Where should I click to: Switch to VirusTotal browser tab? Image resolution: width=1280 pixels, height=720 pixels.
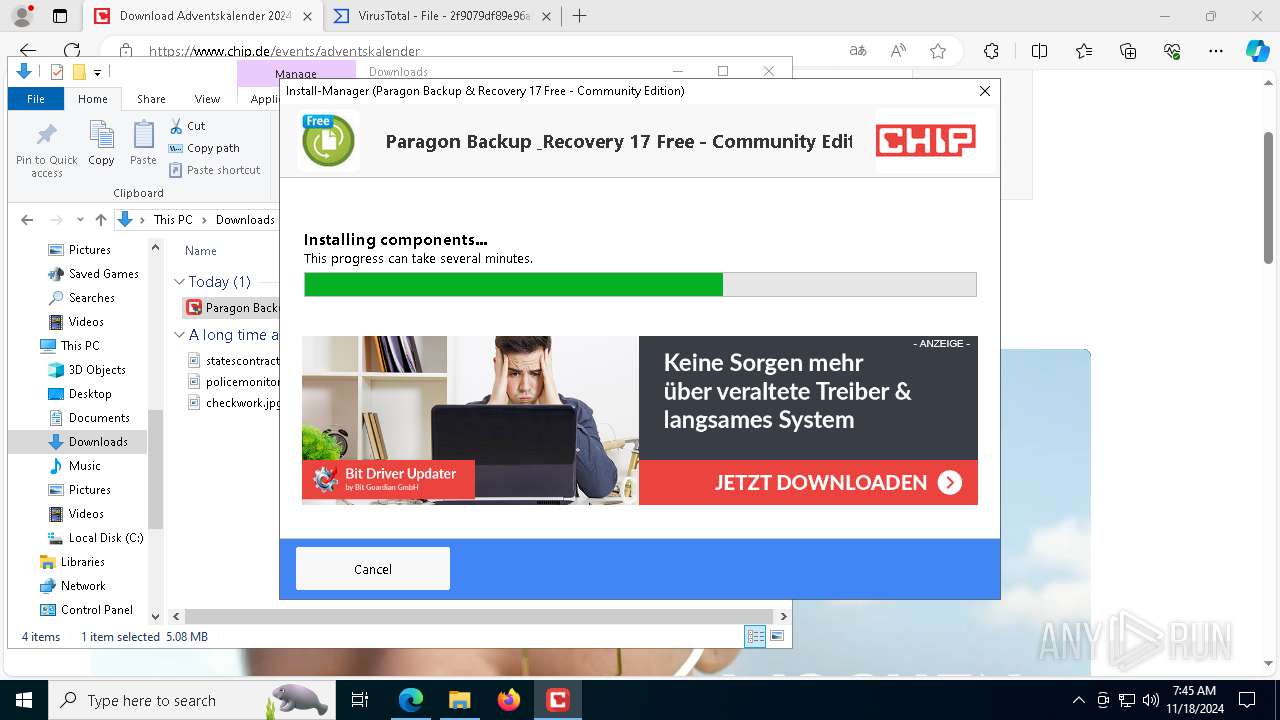point(444,16)
